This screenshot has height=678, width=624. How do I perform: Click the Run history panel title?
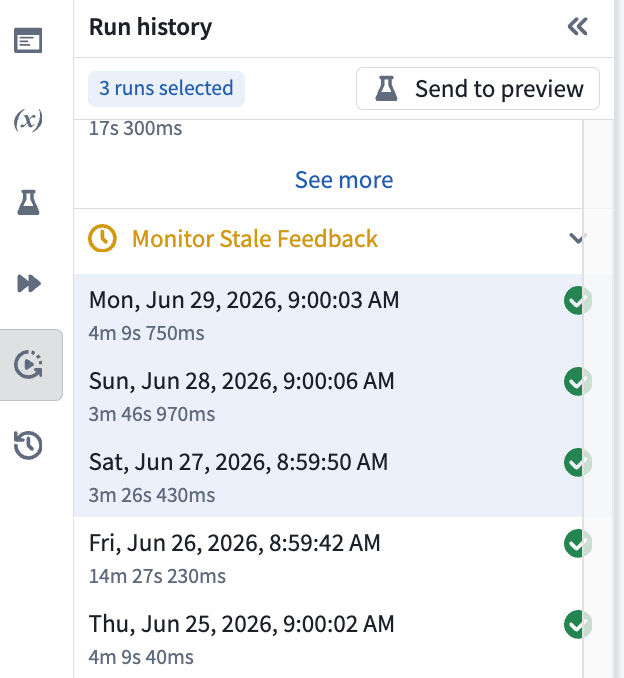pos(150,27)
